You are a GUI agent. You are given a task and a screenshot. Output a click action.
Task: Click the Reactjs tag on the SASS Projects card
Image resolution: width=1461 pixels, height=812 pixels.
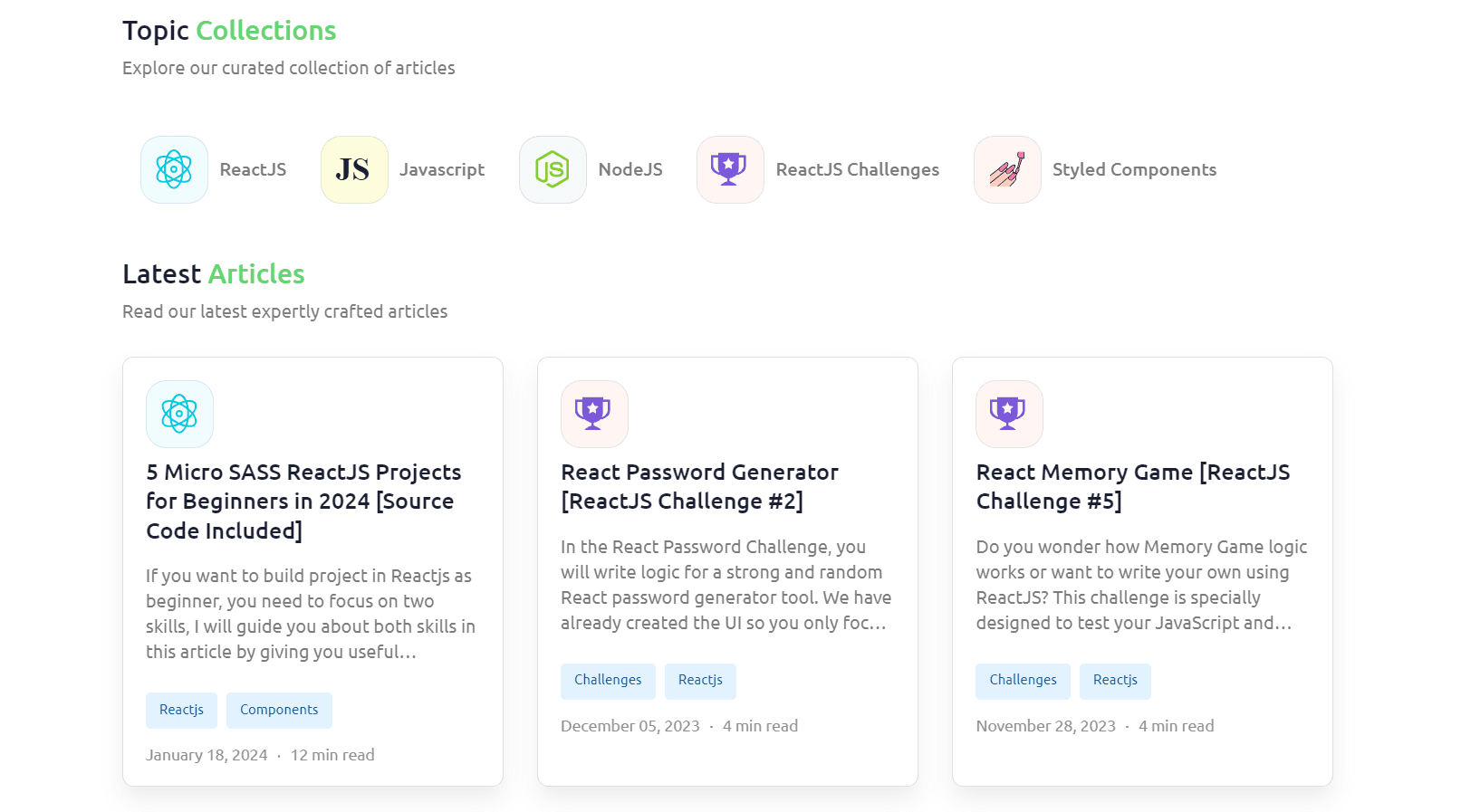click(x=181, y=711)
